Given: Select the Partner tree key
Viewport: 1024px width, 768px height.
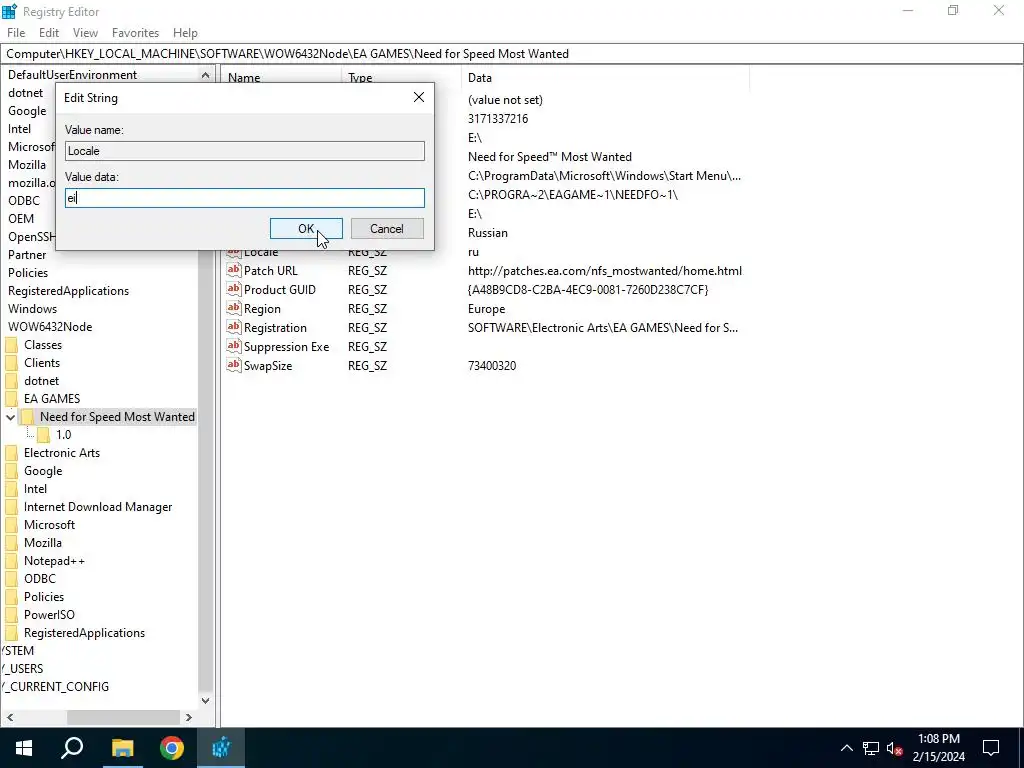Looking at the screenshot, I should (27, 255).
